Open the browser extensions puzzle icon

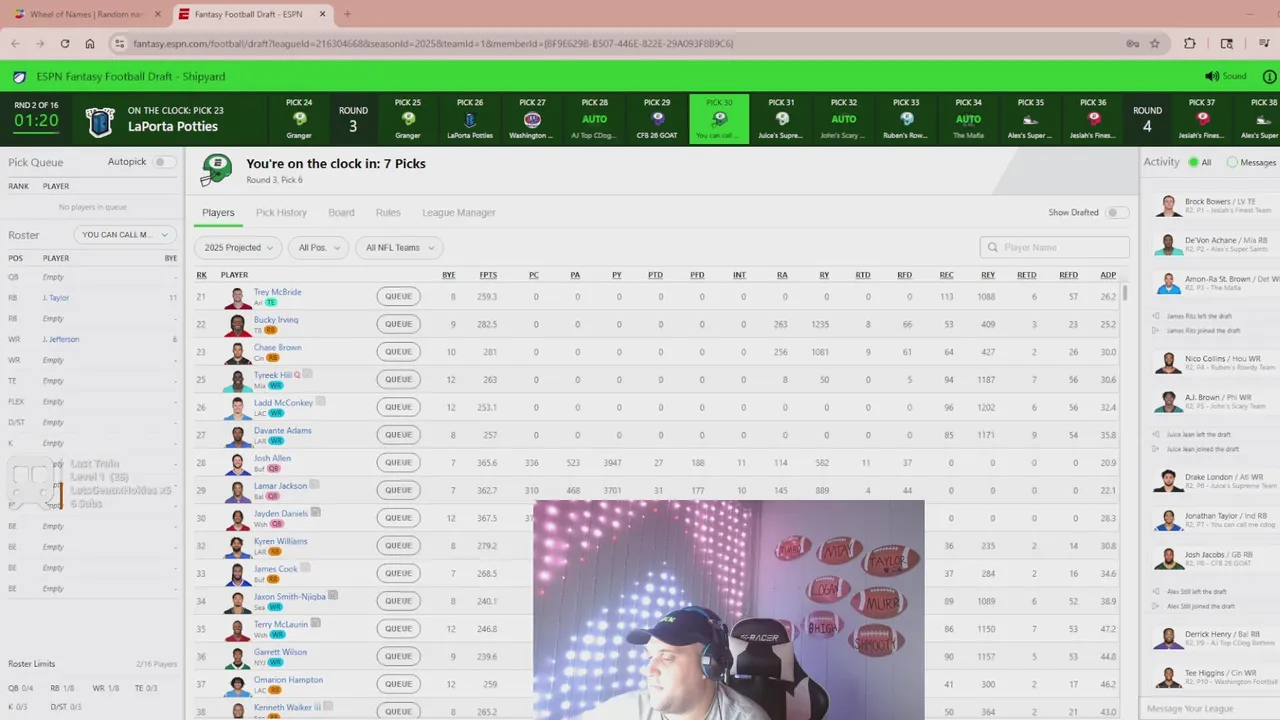[x=1190, y=44]
